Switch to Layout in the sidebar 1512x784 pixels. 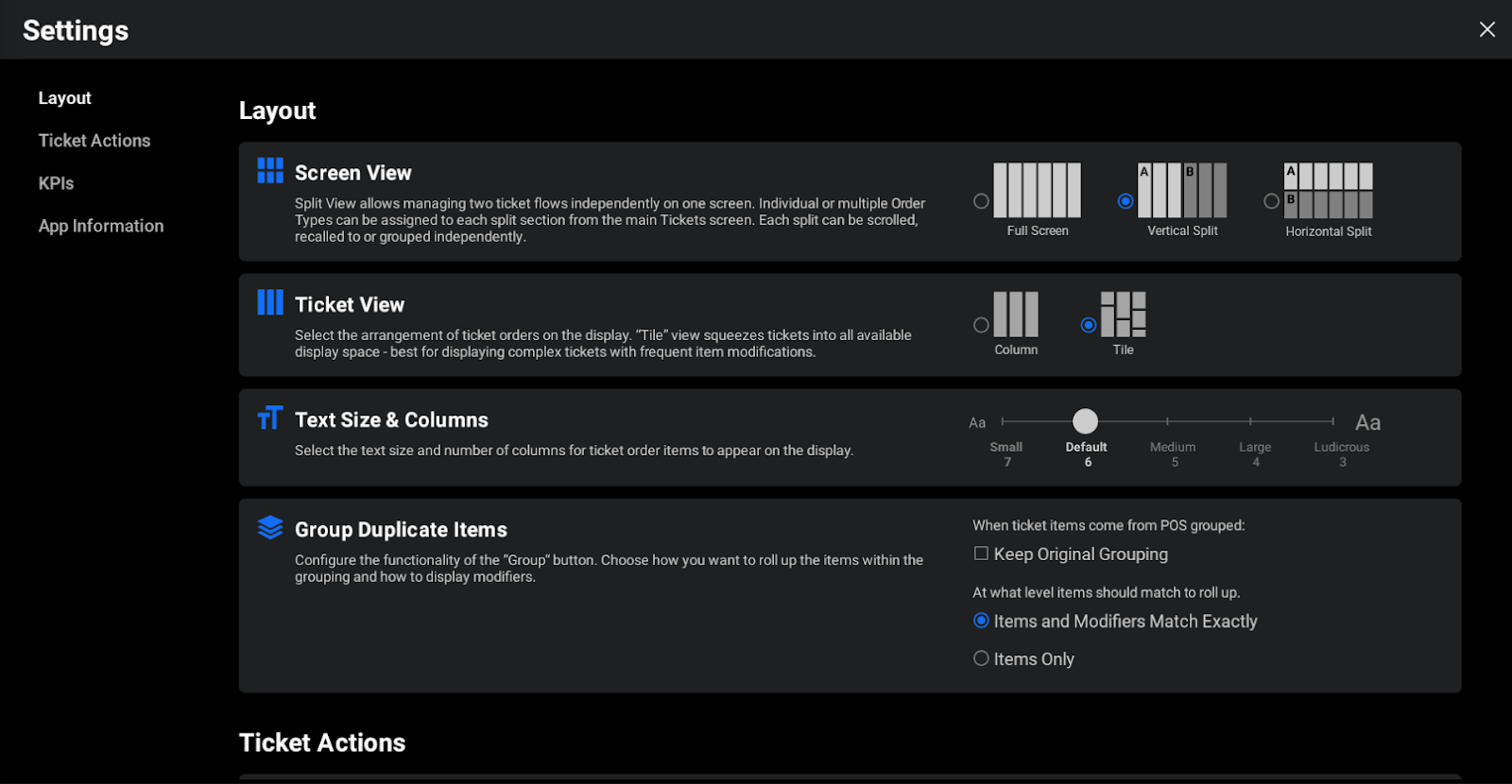[64, 98]
